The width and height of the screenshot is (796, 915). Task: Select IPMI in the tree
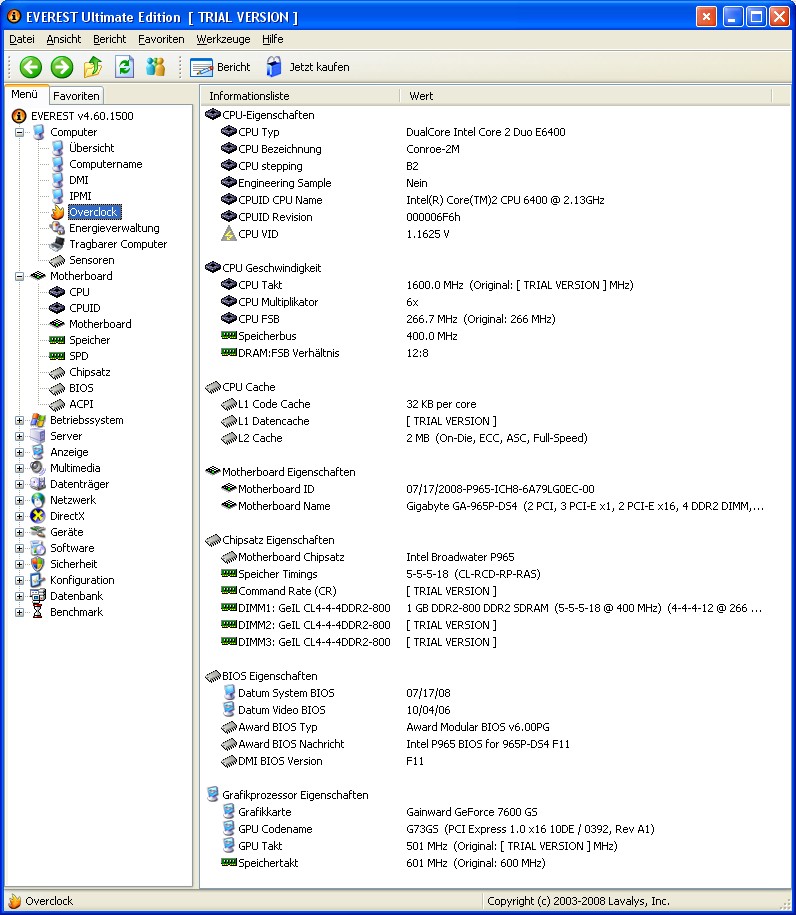[80, 196]
